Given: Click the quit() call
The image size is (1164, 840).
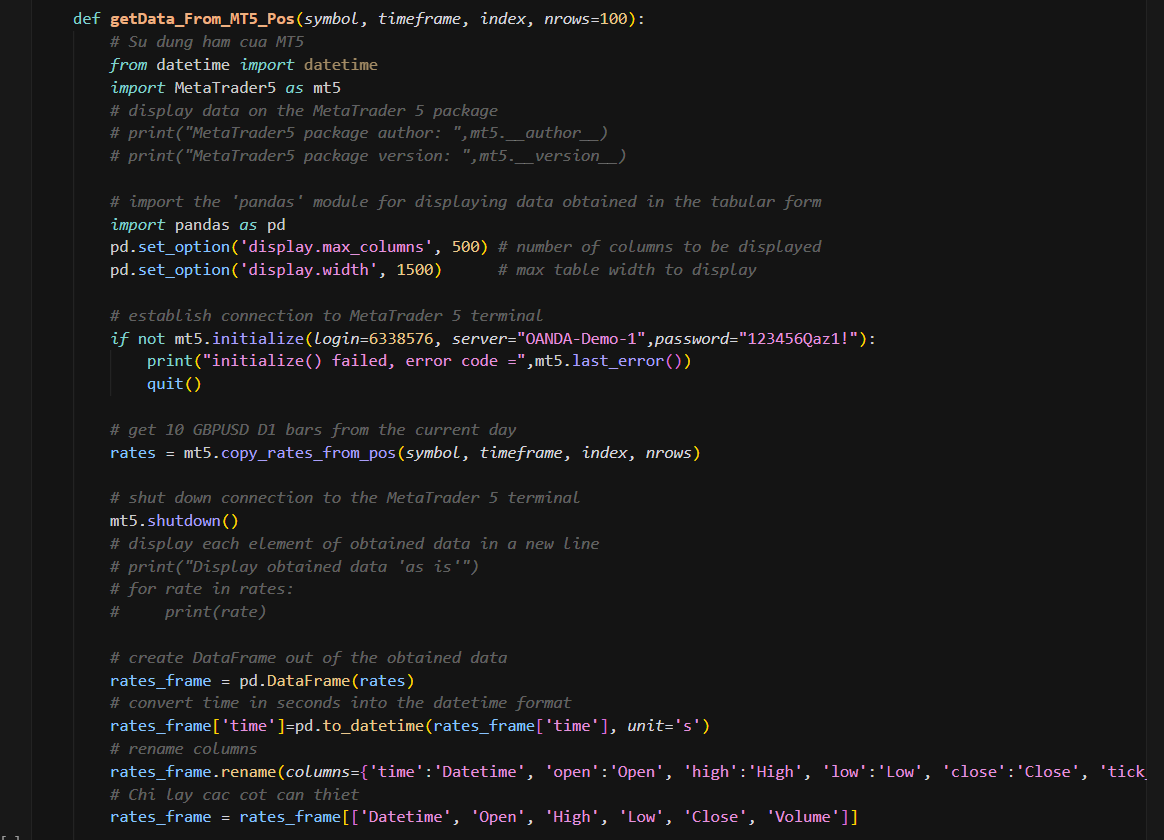Looking at the screenshot, I should pyautogui.click(x=173, y=384).
